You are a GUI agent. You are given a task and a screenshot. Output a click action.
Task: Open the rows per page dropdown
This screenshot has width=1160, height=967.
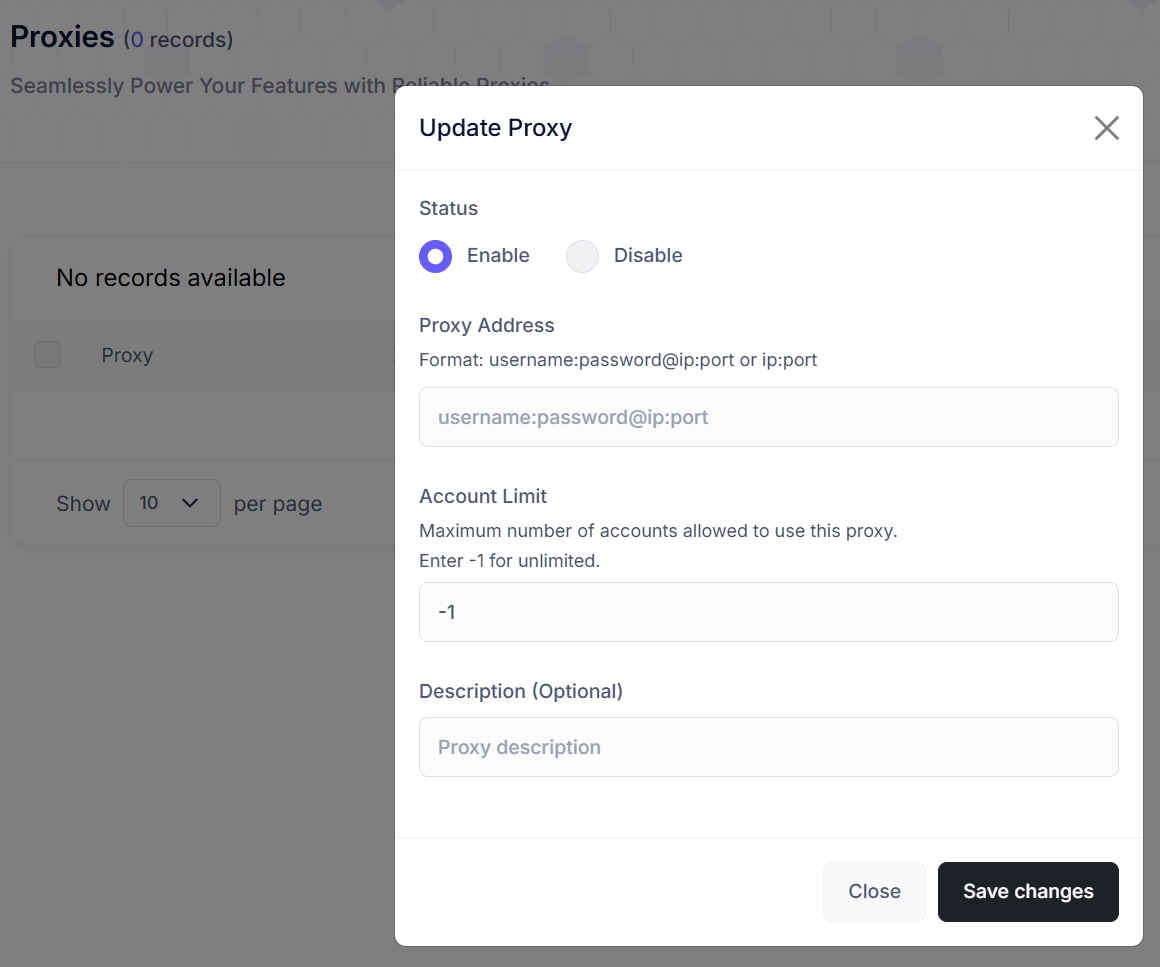click(x=171, y=503)
